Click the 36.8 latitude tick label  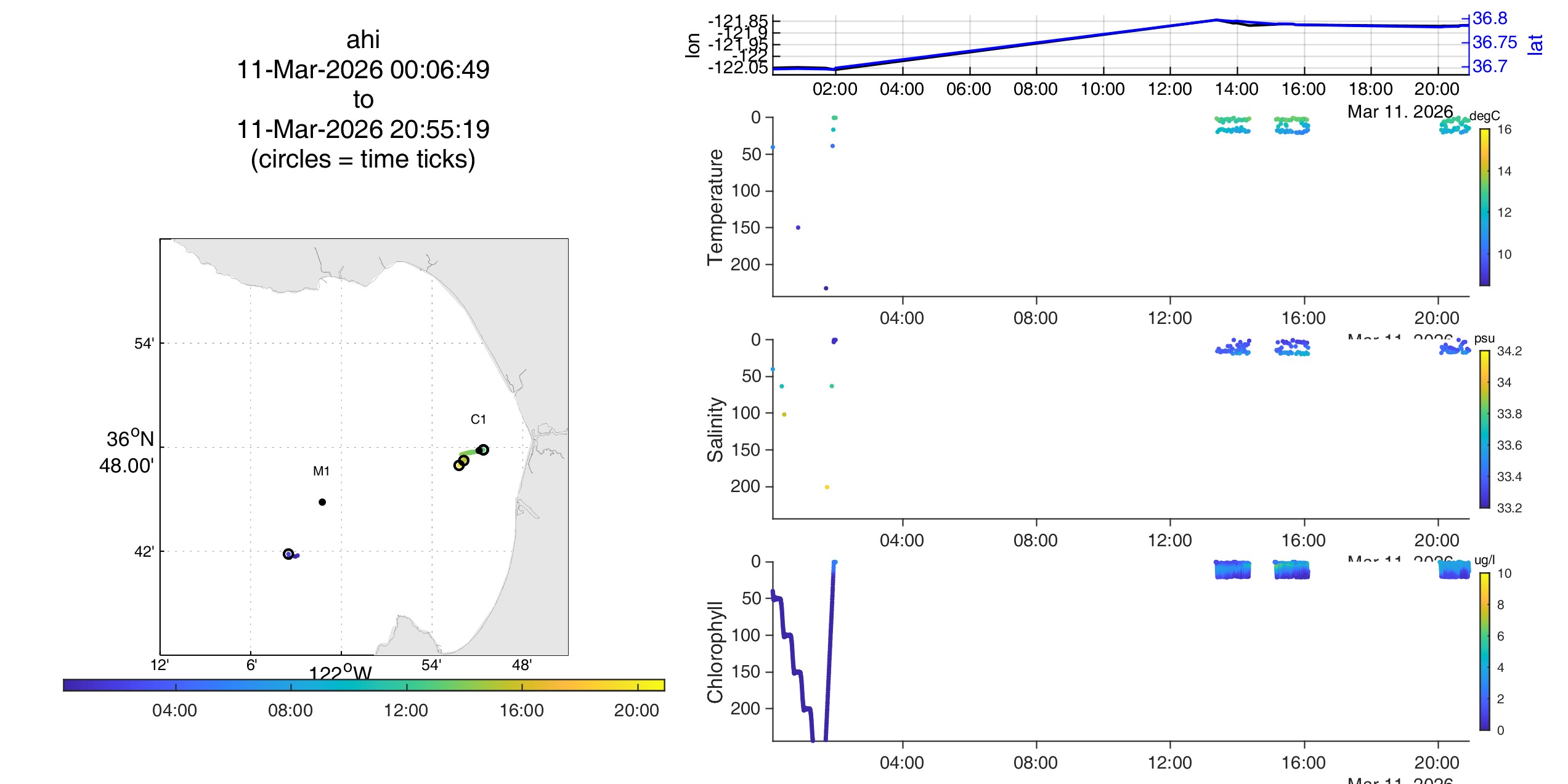[1489, 18]
